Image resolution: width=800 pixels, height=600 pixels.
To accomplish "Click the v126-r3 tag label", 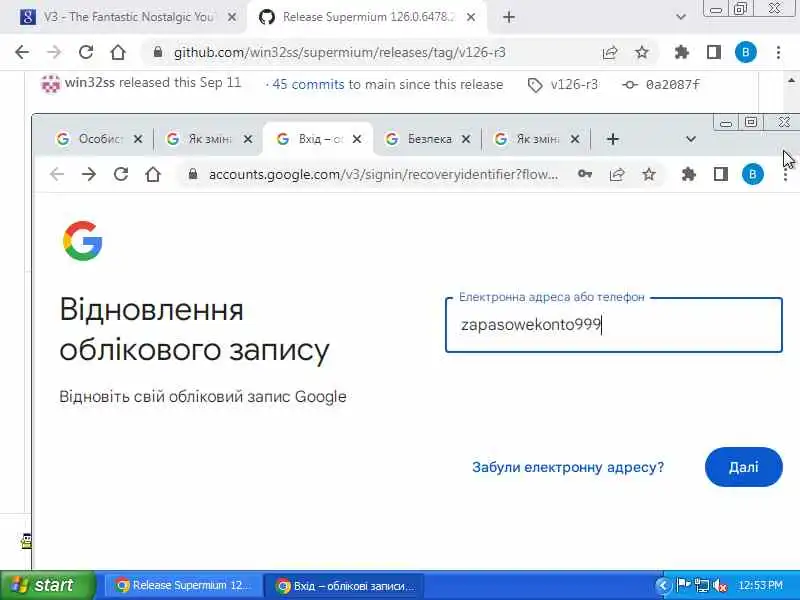I will coord(574,84).
